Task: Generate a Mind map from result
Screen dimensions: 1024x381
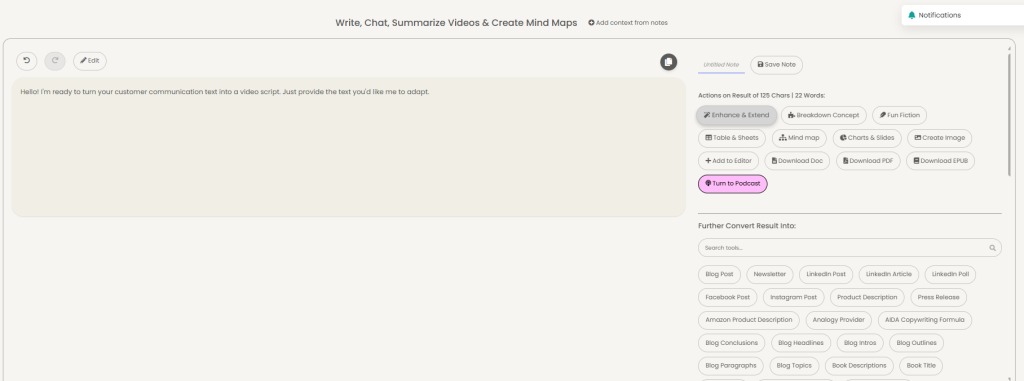Action: coord(799,138)
